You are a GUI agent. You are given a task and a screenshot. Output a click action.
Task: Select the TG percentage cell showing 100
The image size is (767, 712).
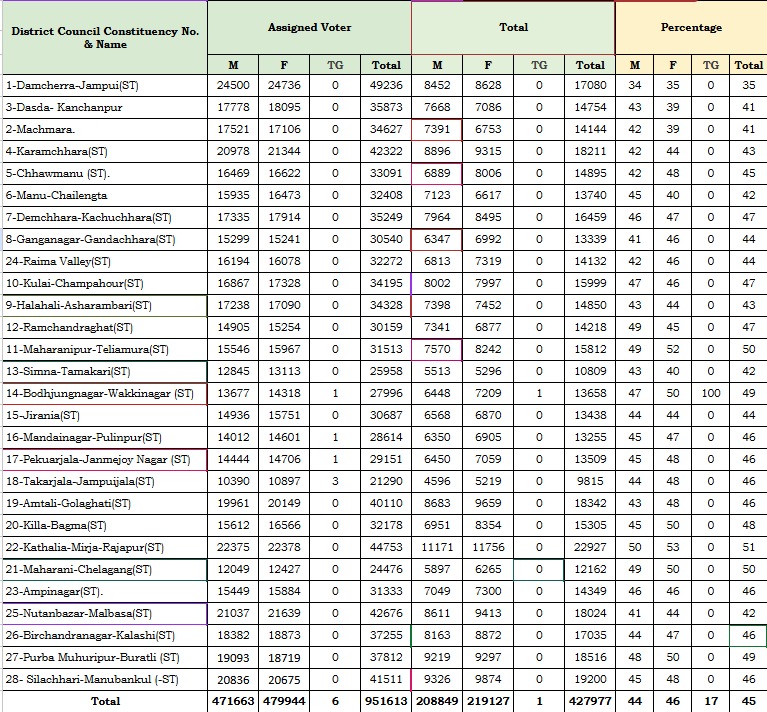point(710,394)
